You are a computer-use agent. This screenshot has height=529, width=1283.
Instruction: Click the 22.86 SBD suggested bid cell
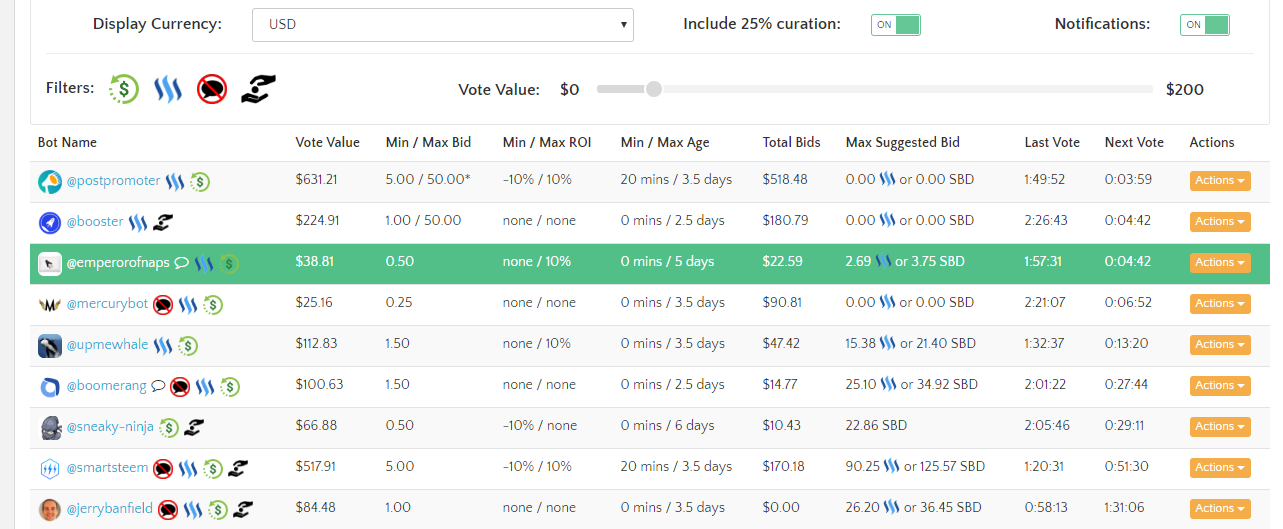click(x=876, y=426)
